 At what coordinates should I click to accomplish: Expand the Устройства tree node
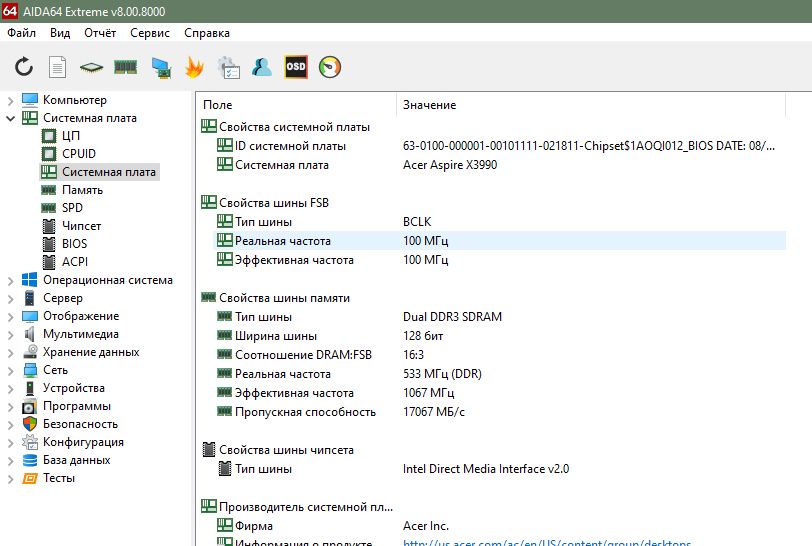click(10, 389)
